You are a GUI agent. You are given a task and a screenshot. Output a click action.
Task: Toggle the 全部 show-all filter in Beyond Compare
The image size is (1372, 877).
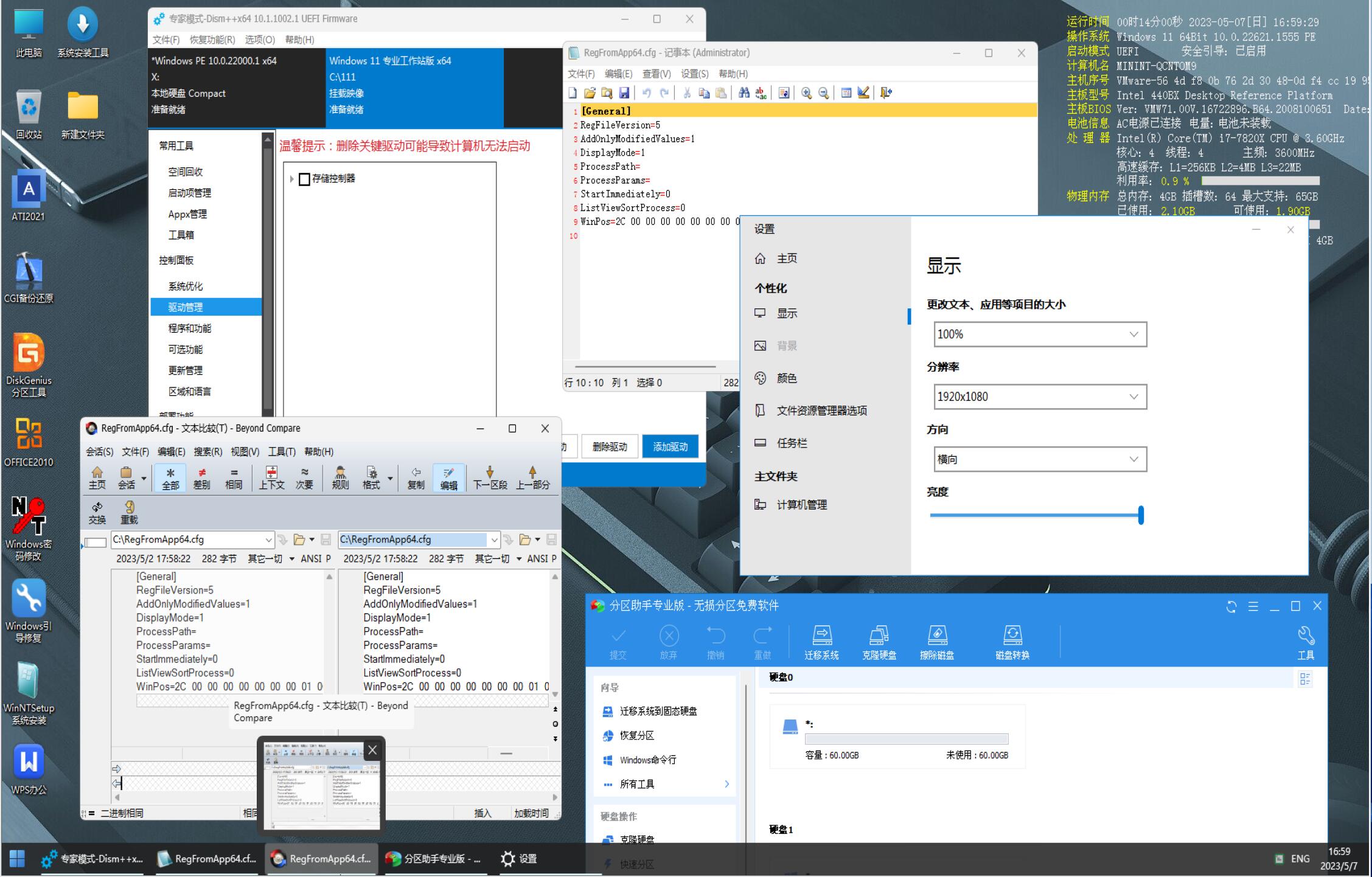[x=170, y=478]
